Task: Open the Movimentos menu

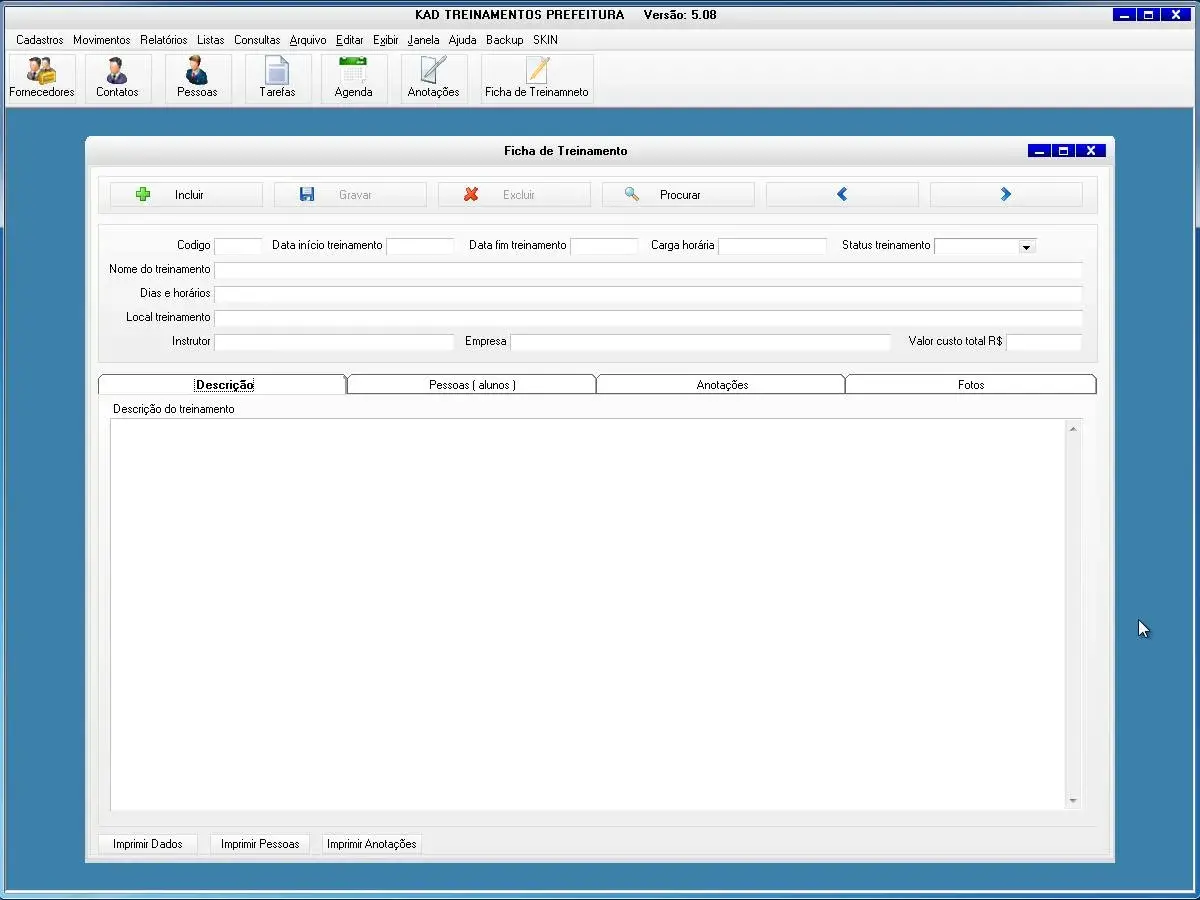Action: [102, 40]
